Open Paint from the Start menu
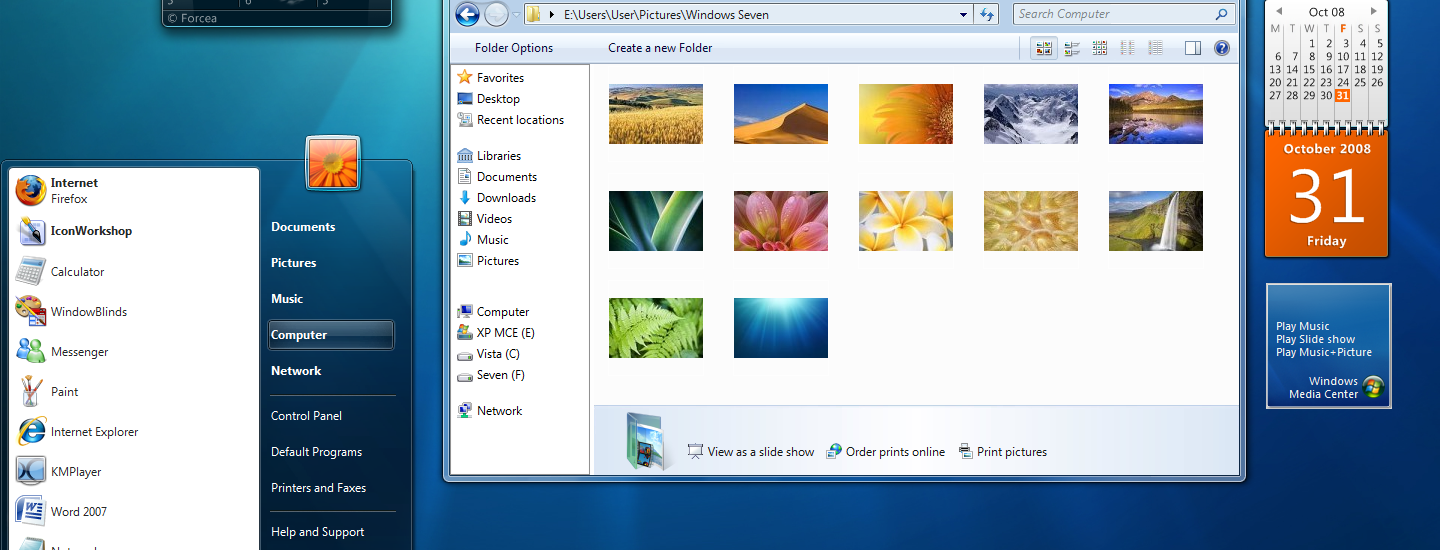Screen dimensions: 1440x550 tap(64, 392)
